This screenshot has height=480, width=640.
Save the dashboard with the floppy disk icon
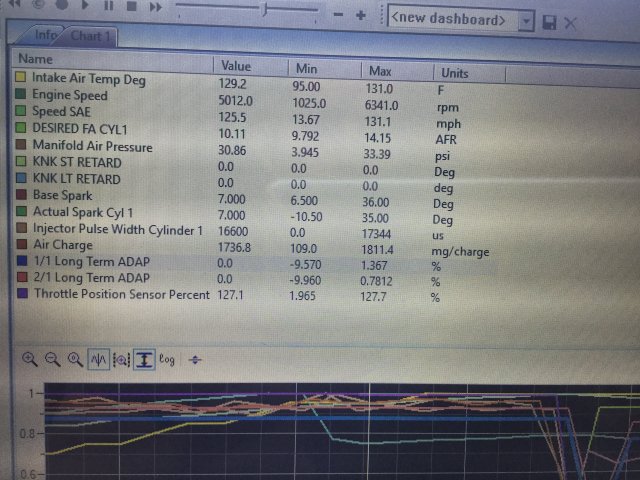(x=549, y=21)
